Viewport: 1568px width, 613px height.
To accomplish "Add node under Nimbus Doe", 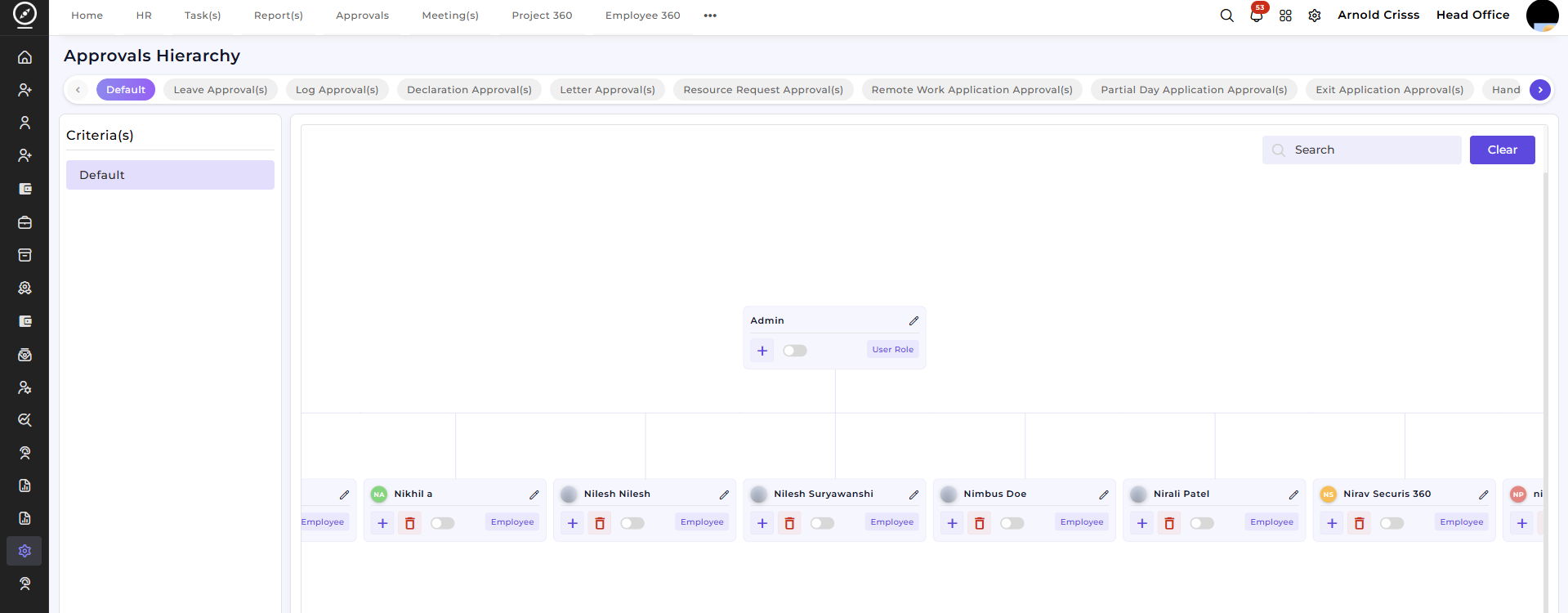I will (x=952, y=523).
